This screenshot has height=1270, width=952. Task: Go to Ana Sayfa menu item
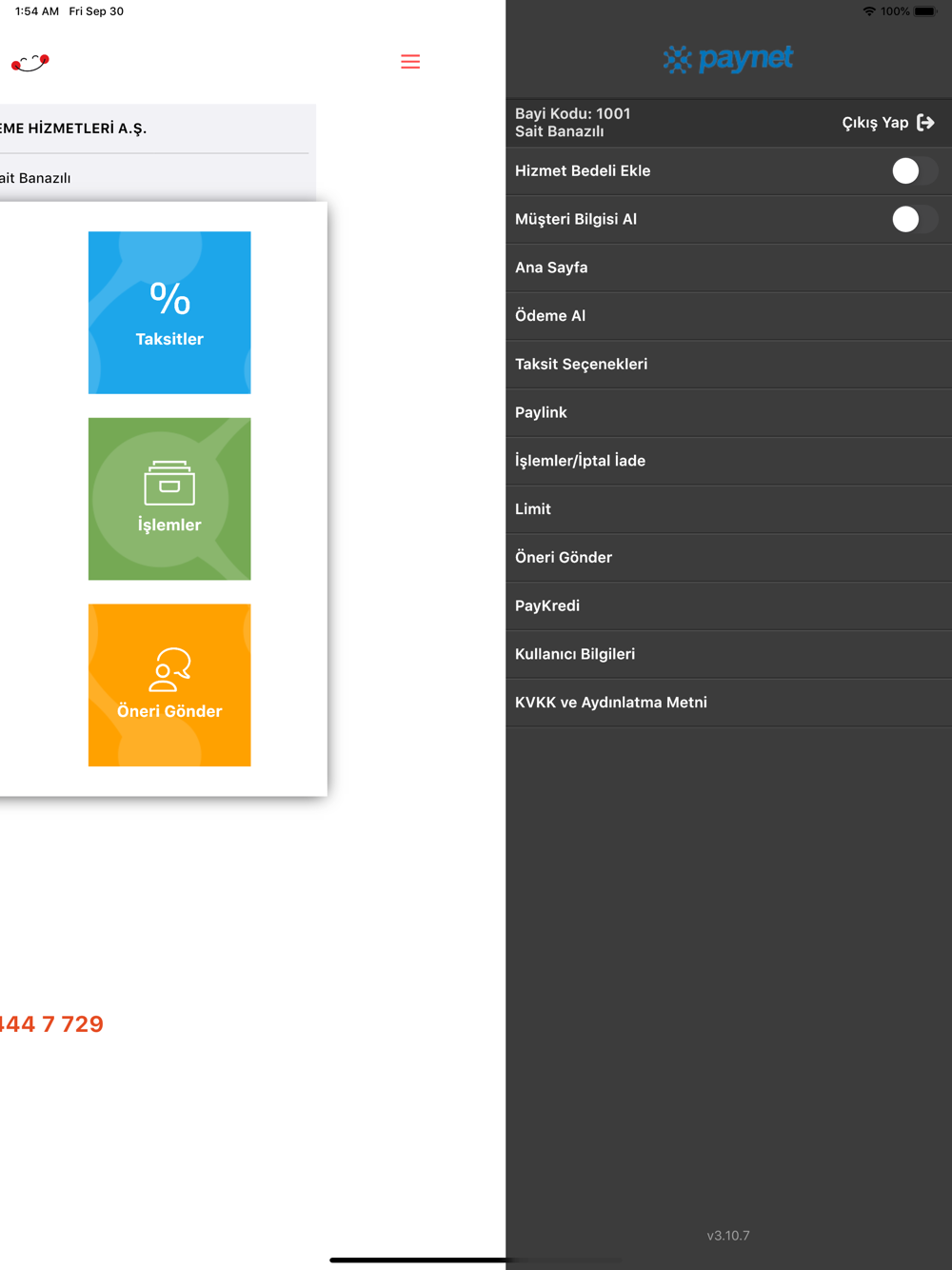tap(729, 268)
